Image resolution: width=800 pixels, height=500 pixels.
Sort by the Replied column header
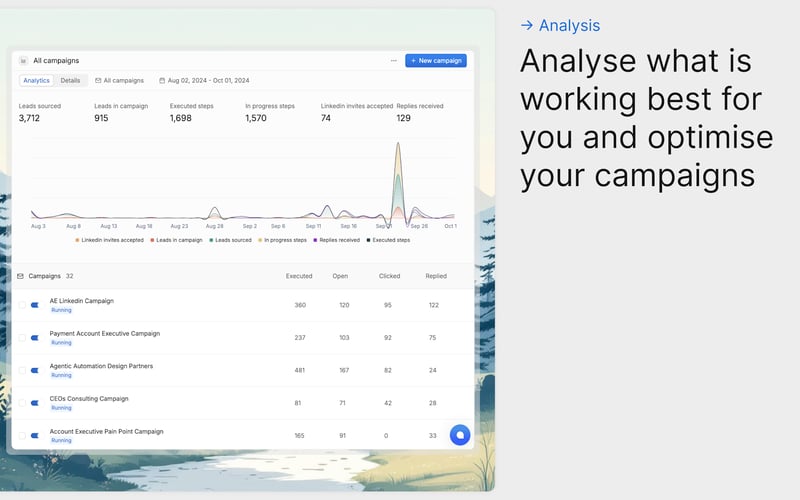pyautogui.click(x=436, y=276)
